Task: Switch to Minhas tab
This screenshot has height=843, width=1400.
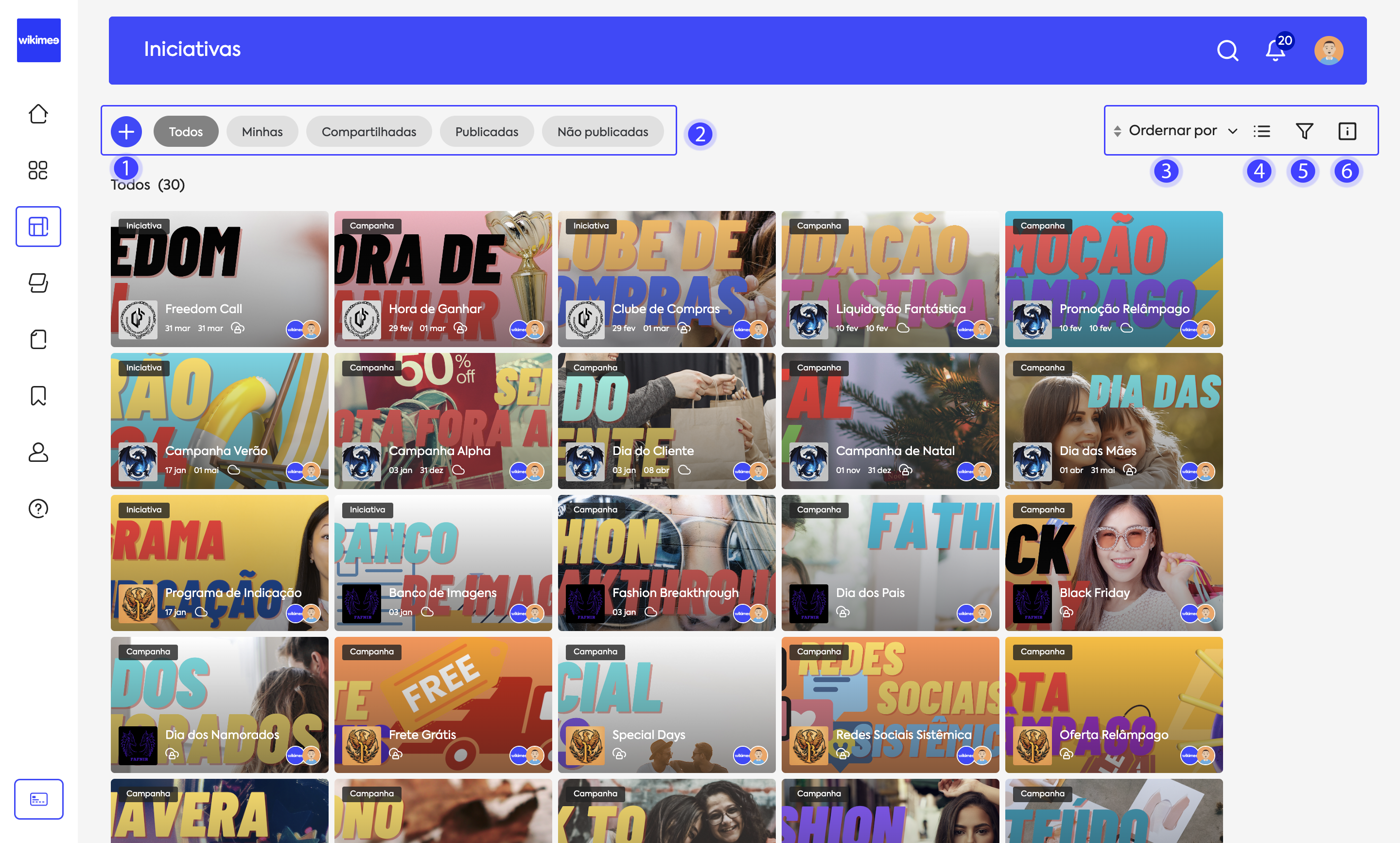Action: (x=262, y=132)
